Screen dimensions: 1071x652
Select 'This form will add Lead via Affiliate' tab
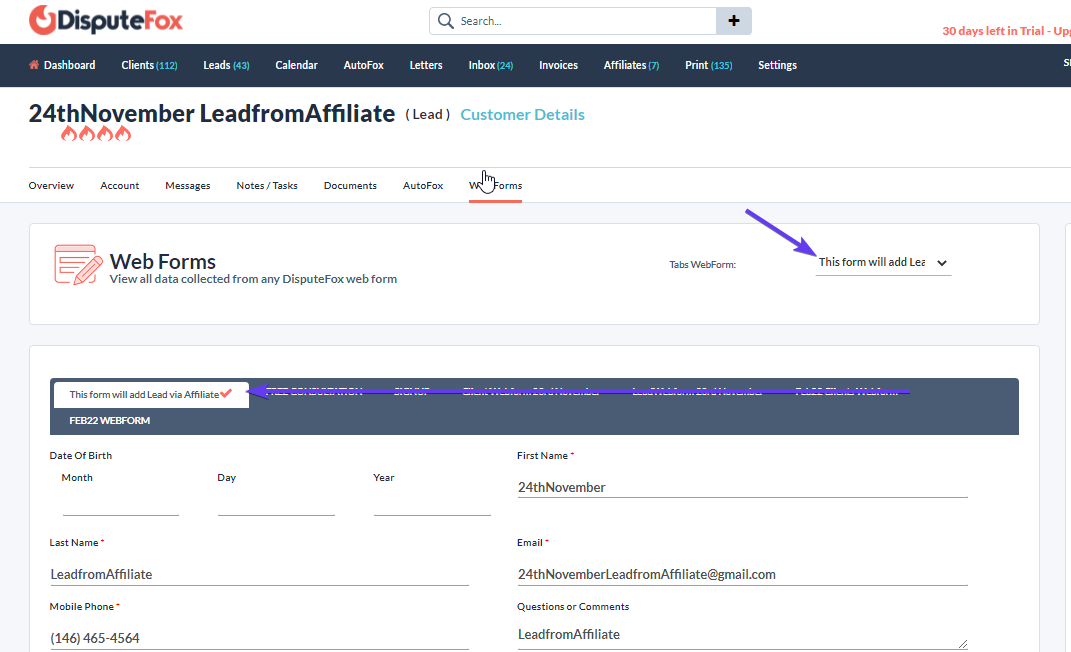click(x=150, y=395)
